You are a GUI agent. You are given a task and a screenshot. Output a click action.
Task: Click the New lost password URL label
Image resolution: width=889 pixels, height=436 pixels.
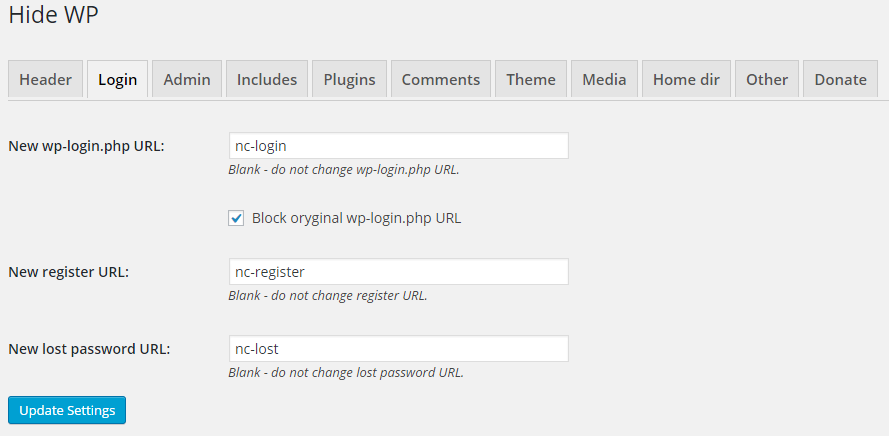pyautogui.click(x=89, y=349)
